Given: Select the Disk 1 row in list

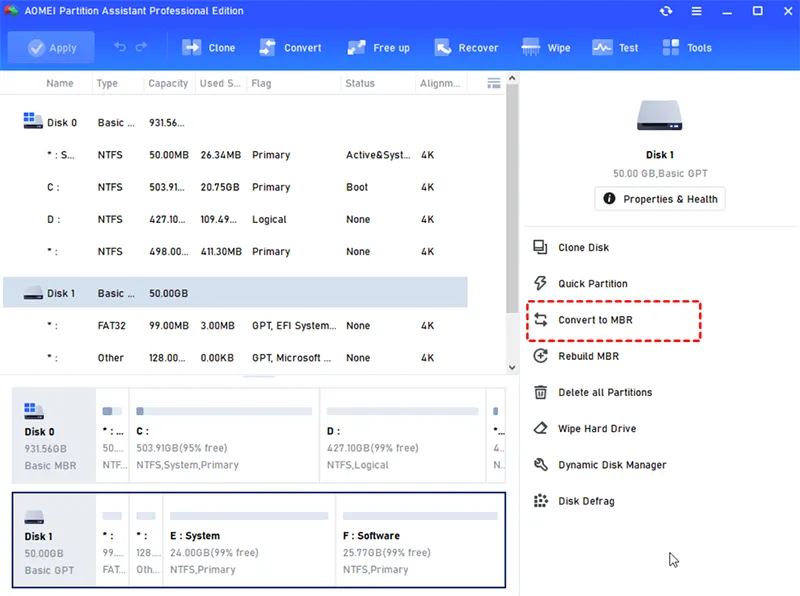Looking at the screenshot, I should 235,293.
